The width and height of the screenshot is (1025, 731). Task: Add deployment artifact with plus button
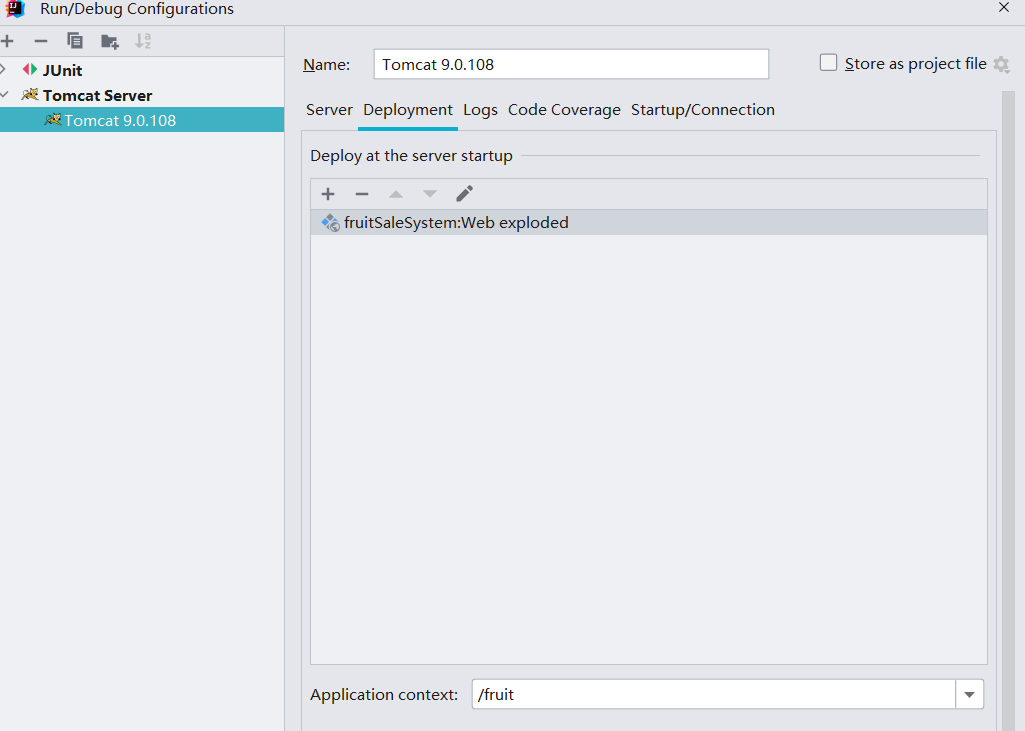tap(328, 194)
